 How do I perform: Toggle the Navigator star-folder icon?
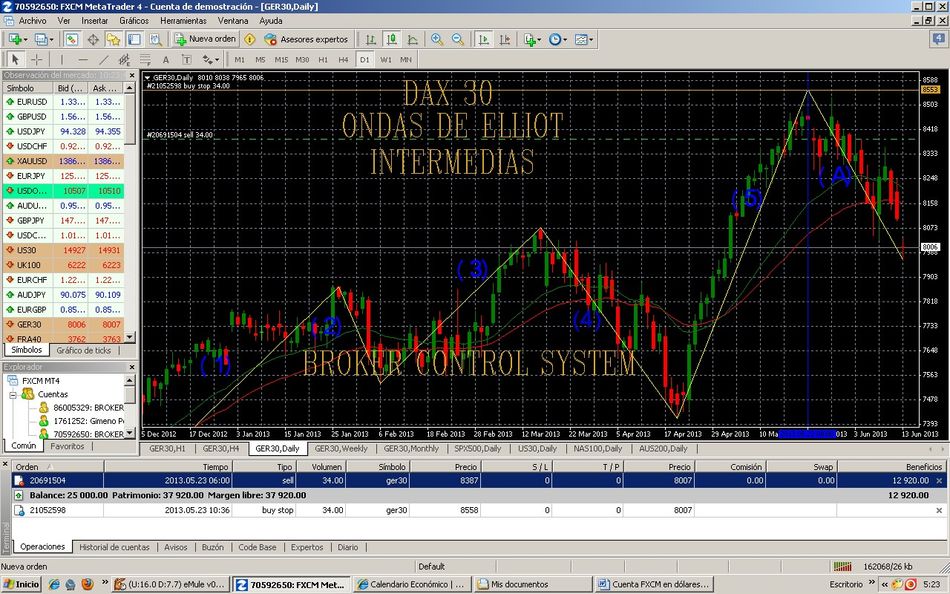pos(113,39)
